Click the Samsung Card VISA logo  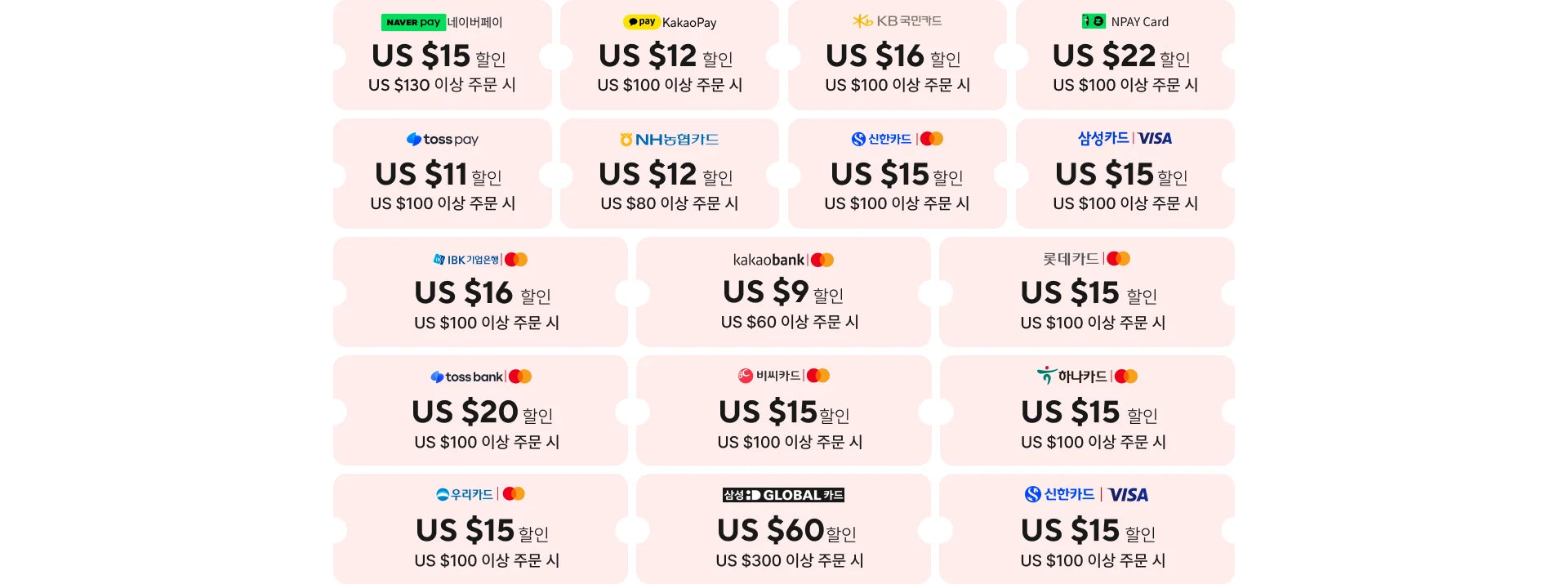[1125, 139]
